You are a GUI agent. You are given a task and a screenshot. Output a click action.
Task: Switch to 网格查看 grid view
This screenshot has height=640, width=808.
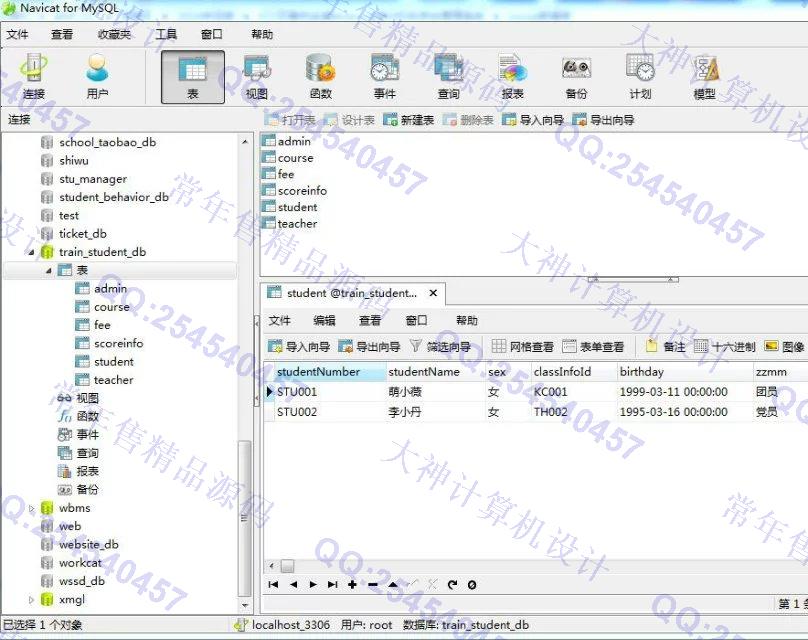[523, 347]
